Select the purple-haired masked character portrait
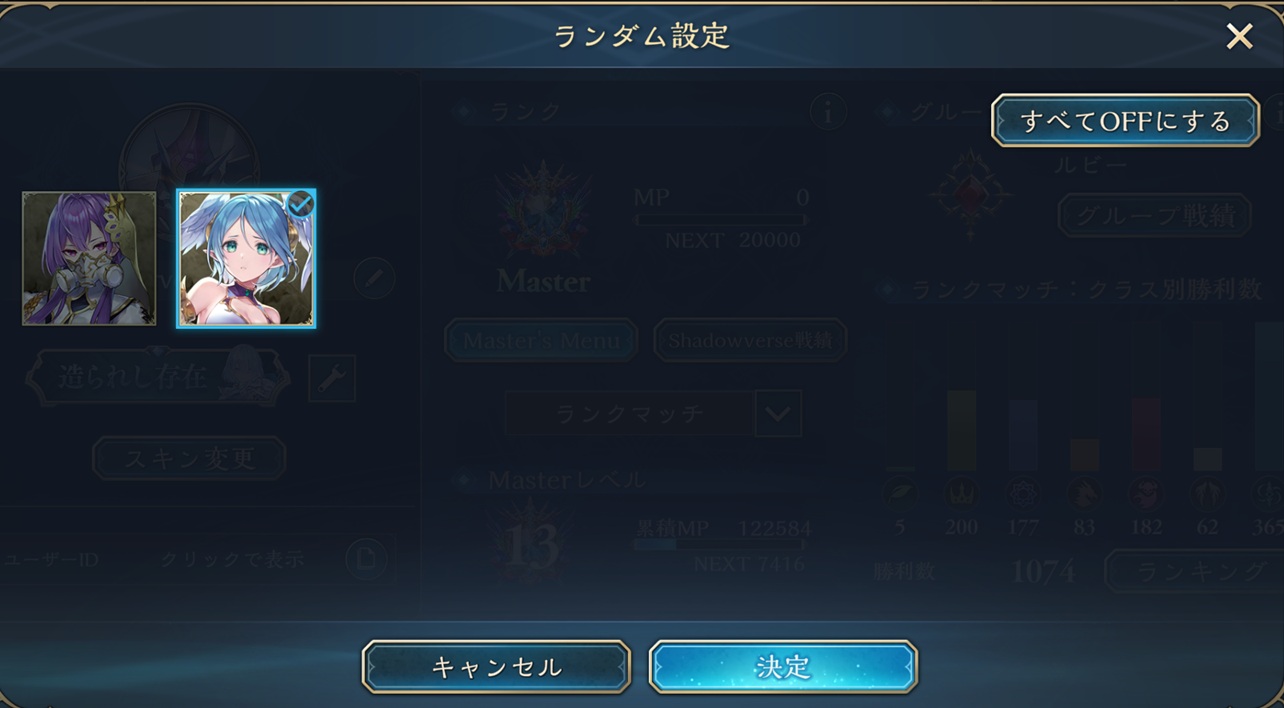 tap(89, 259)
